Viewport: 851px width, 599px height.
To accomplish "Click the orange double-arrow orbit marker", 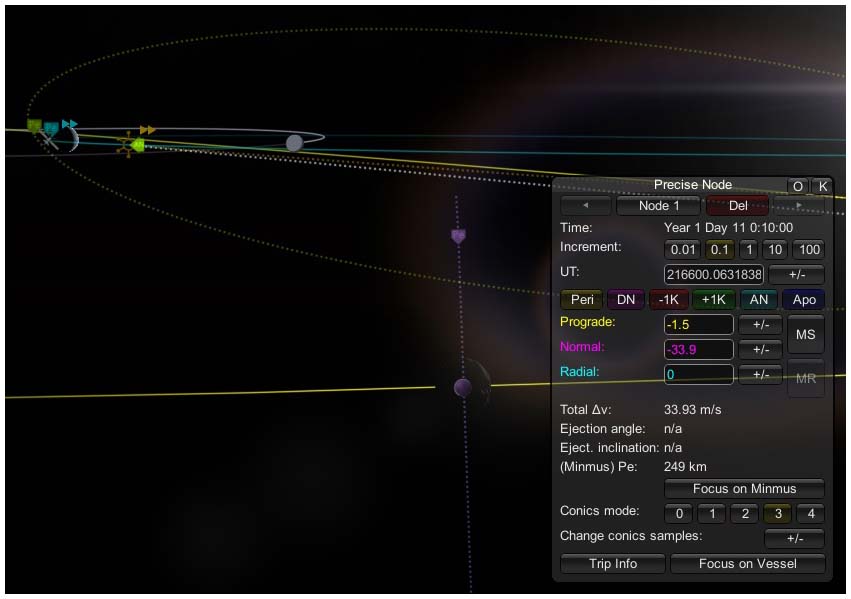I will tap(147, 130).
